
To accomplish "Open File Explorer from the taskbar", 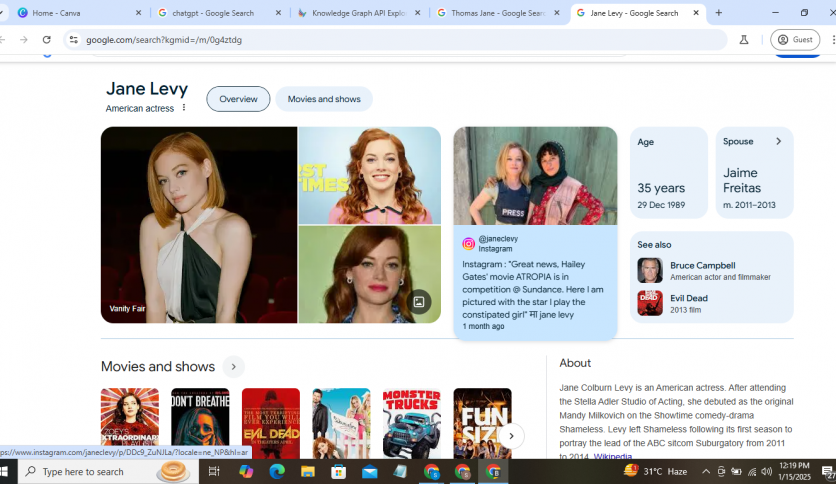I will click(308, 471).
